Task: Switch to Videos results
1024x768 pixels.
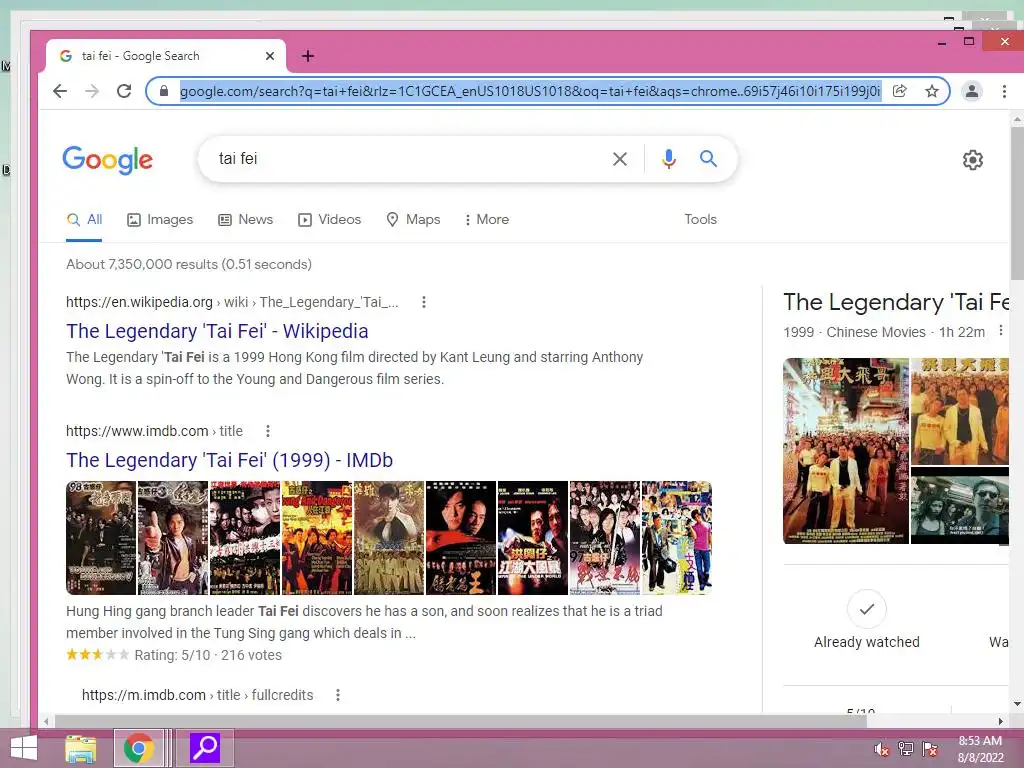Action: pos(330,219)
